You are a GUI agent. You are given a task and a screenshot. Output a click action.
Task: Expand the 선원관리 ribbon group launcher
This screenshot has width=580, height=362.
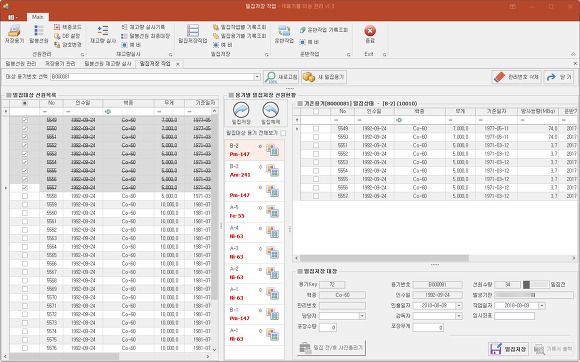(82, 54)
